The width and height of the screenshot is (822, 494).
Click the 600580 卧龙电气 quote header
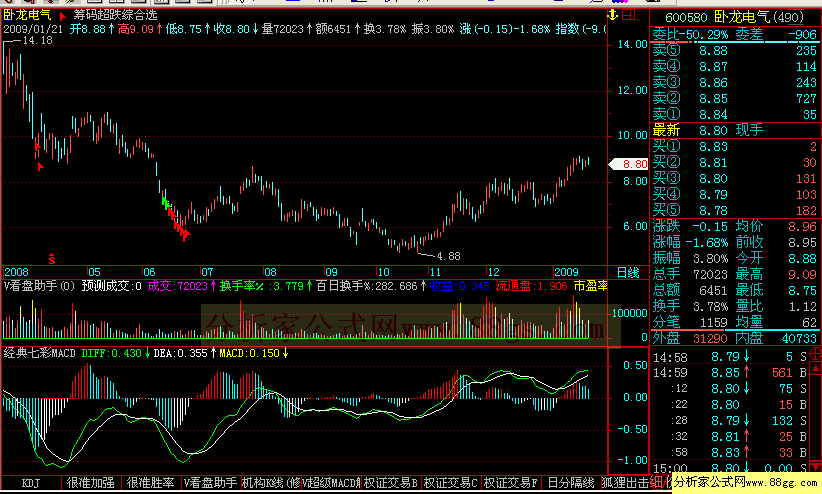(x=734, y=17)
